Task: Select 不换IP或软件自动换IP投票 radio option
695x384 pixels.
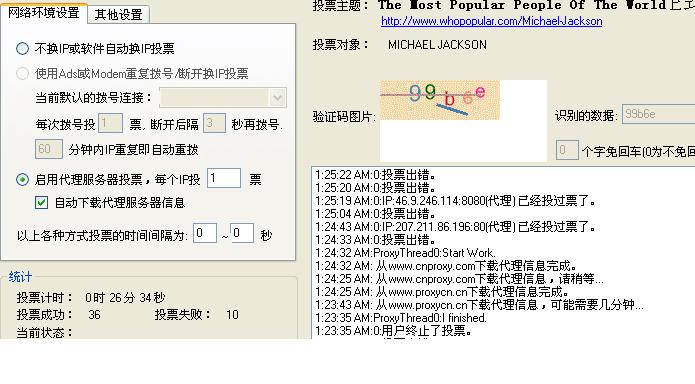Action: tap(23, 48)
